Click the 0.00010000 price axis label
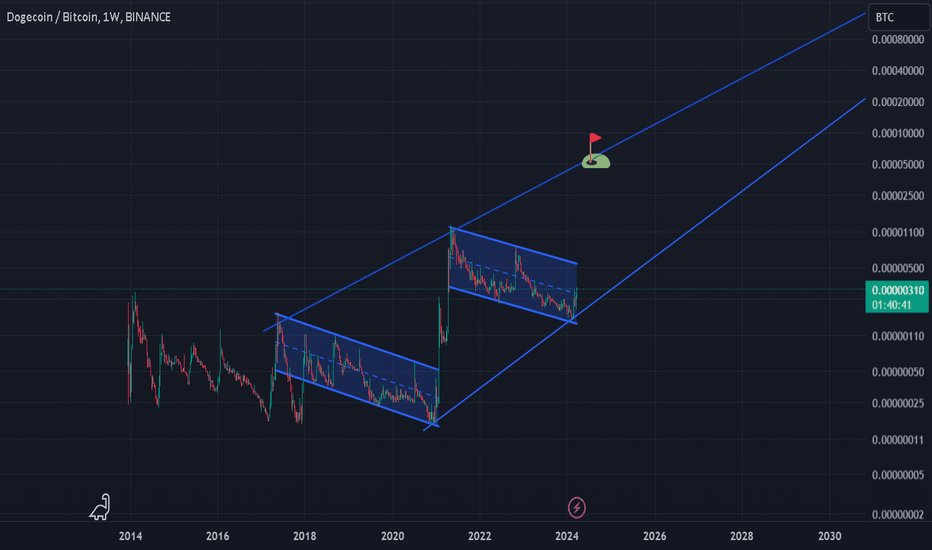Screen dimensions: 932x550 898,133
